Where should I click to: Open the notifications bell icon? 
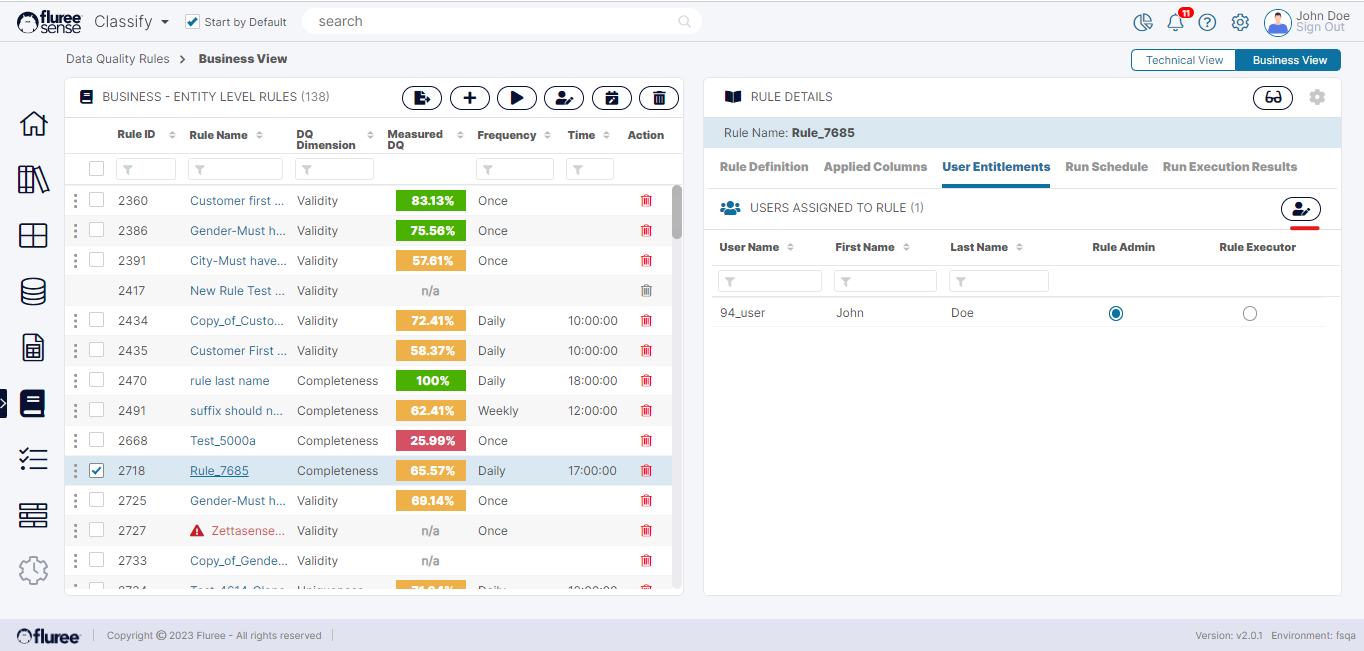click(1176, 22)
